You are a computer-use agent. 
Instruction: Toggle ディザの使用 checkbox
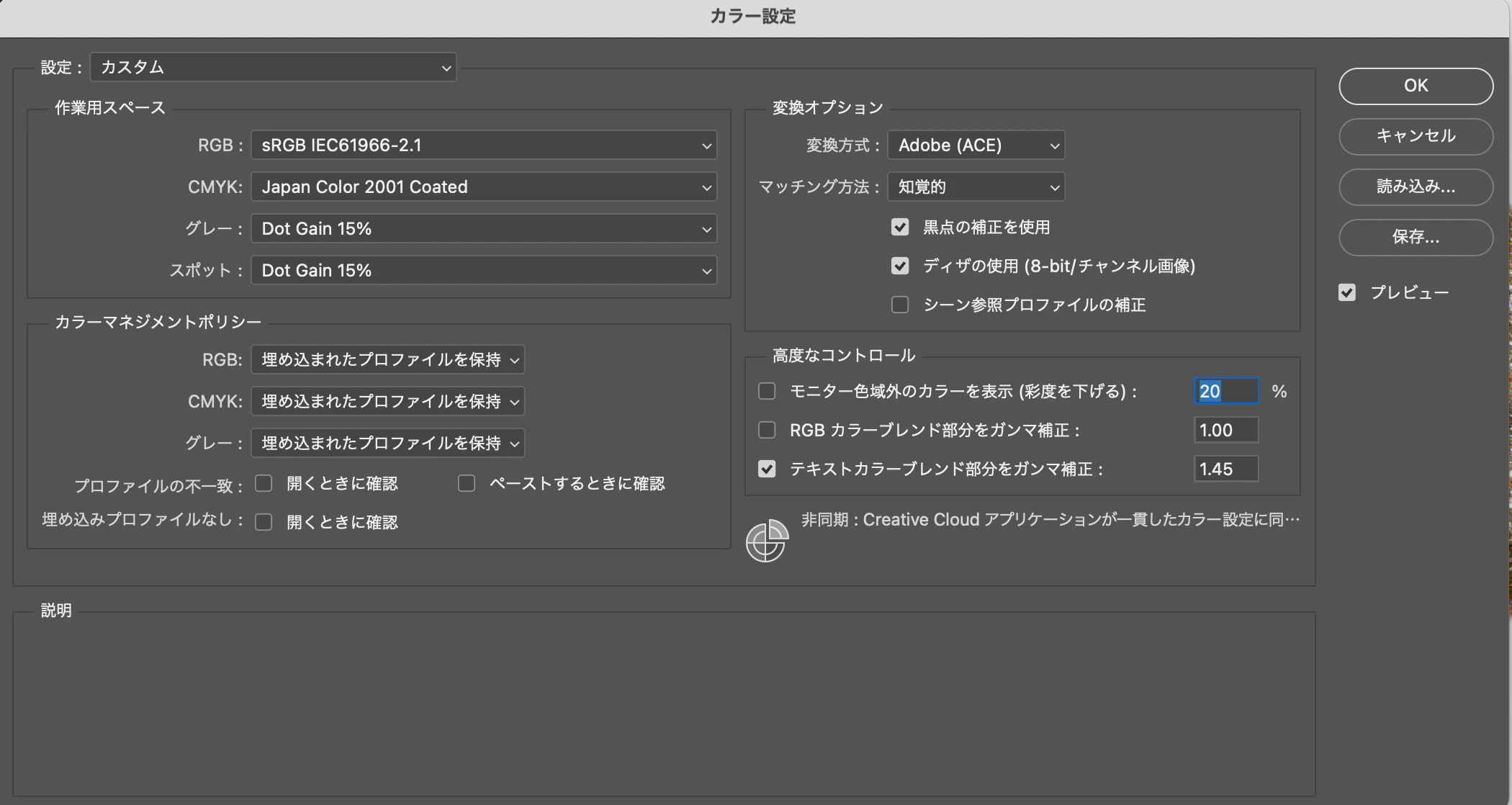900,266
